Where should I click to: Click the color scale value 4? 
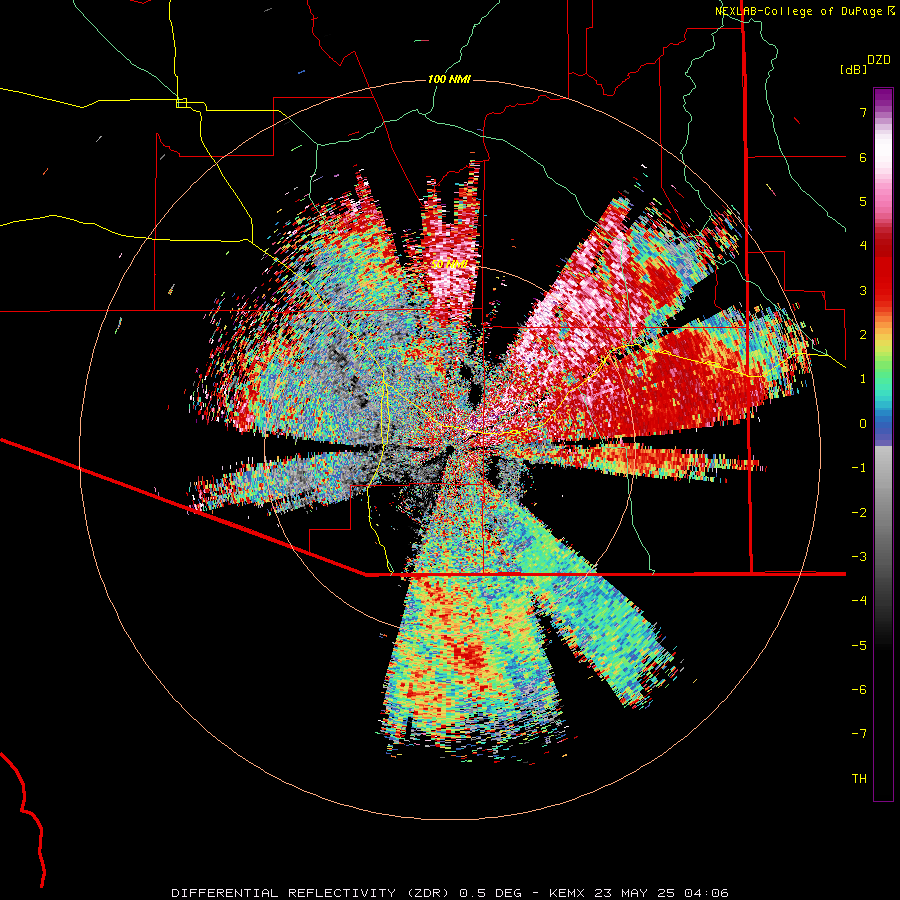click(863, 246)
